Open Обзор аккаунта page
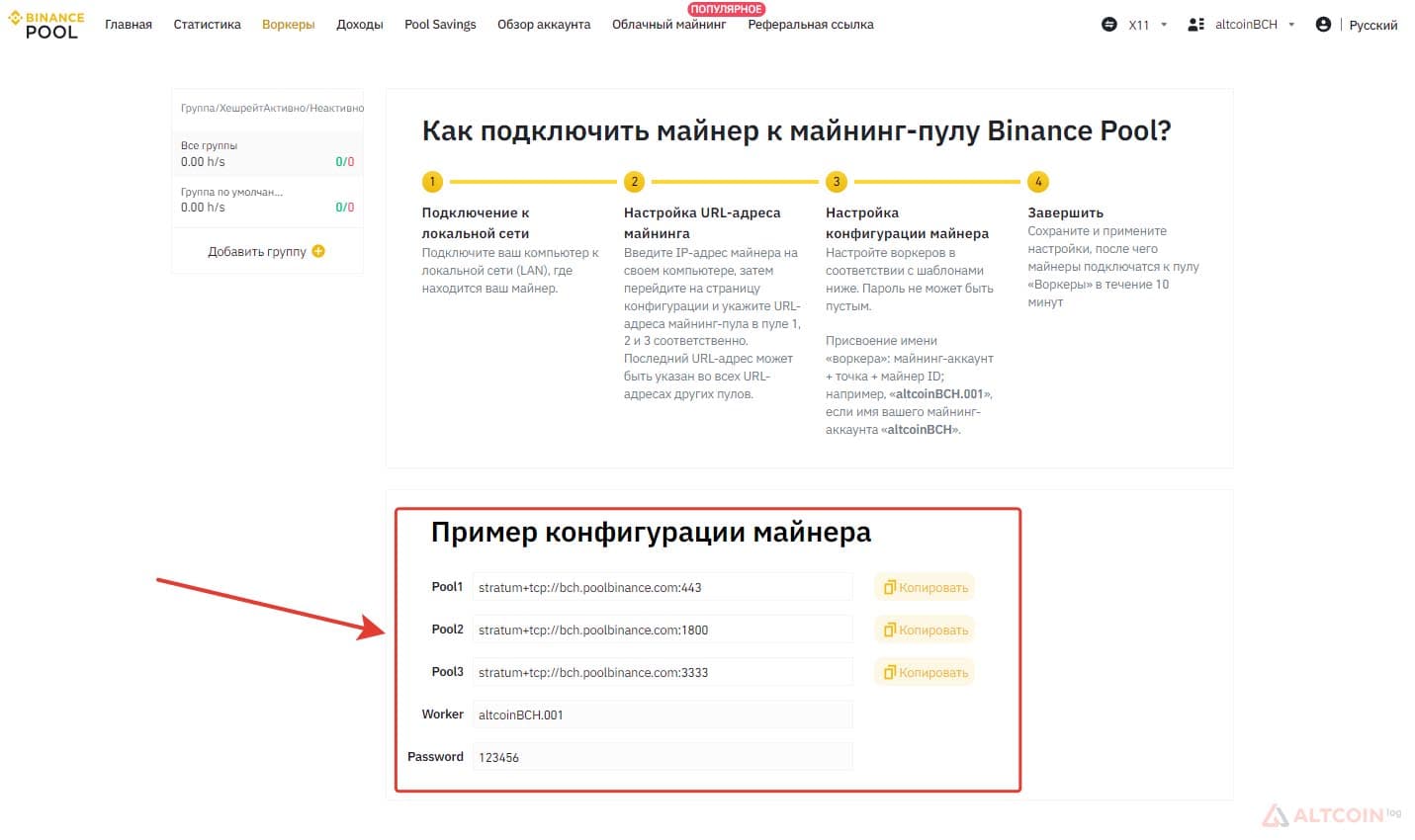The image size is (1415, 840). (544, 25)
